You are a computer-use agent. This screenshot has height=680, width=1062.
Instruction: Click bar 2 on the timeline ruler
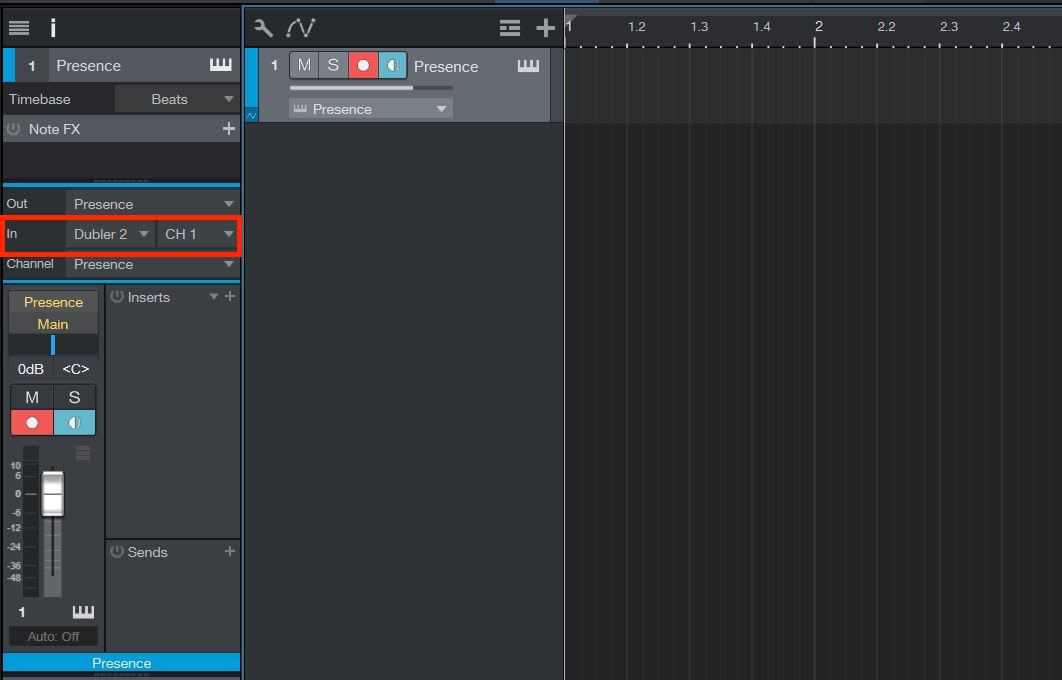818,27
